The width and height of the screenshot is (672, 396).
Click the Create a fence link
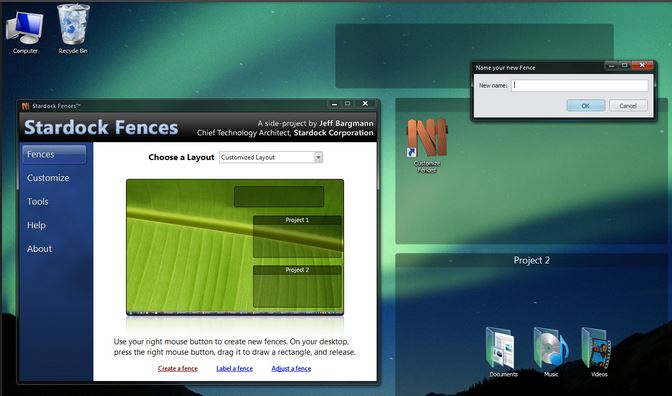pyautogui.click(x=177, y=369)
